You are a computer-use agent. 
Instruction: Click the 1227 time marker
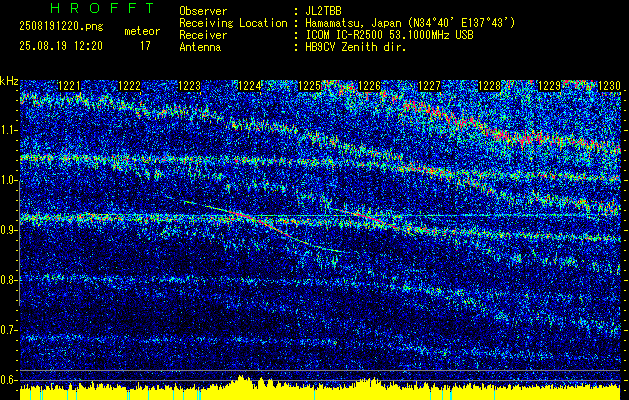[x=429, y=86]
